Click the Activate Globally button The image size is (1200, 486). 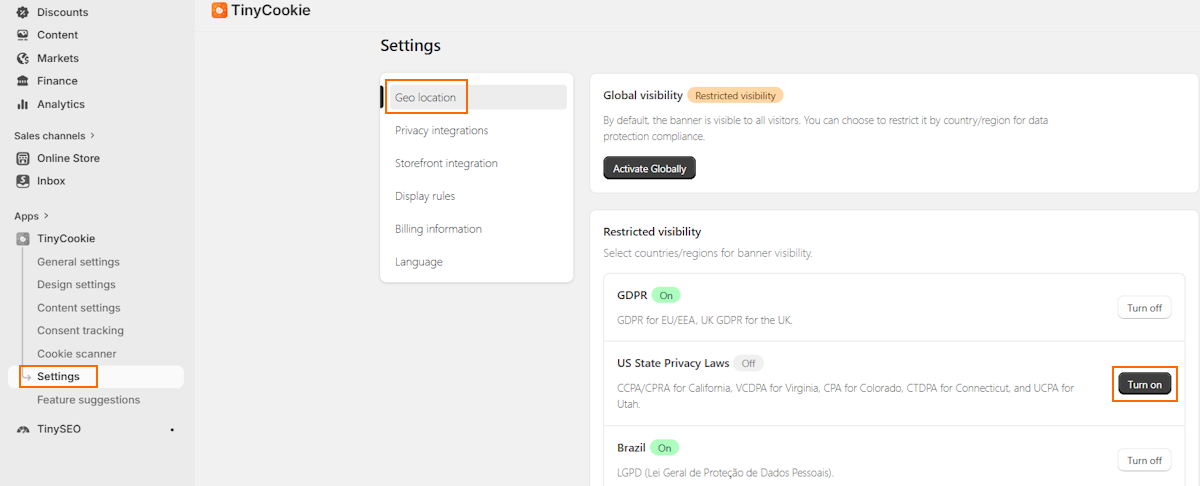pyautogui.click(x=649, y=168)
